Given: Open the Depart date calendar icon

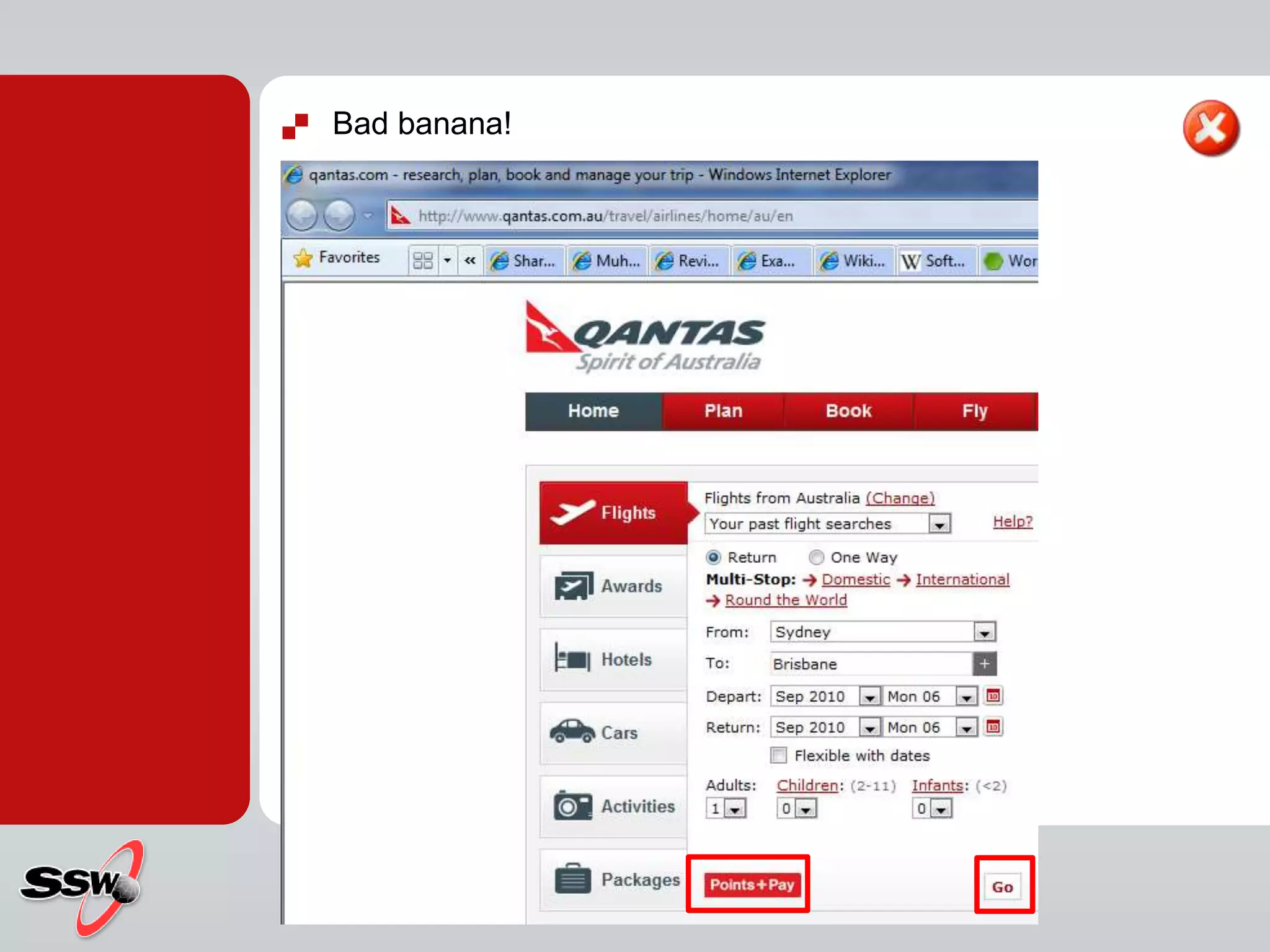Looking at the screenshot, I should [993, 696].
